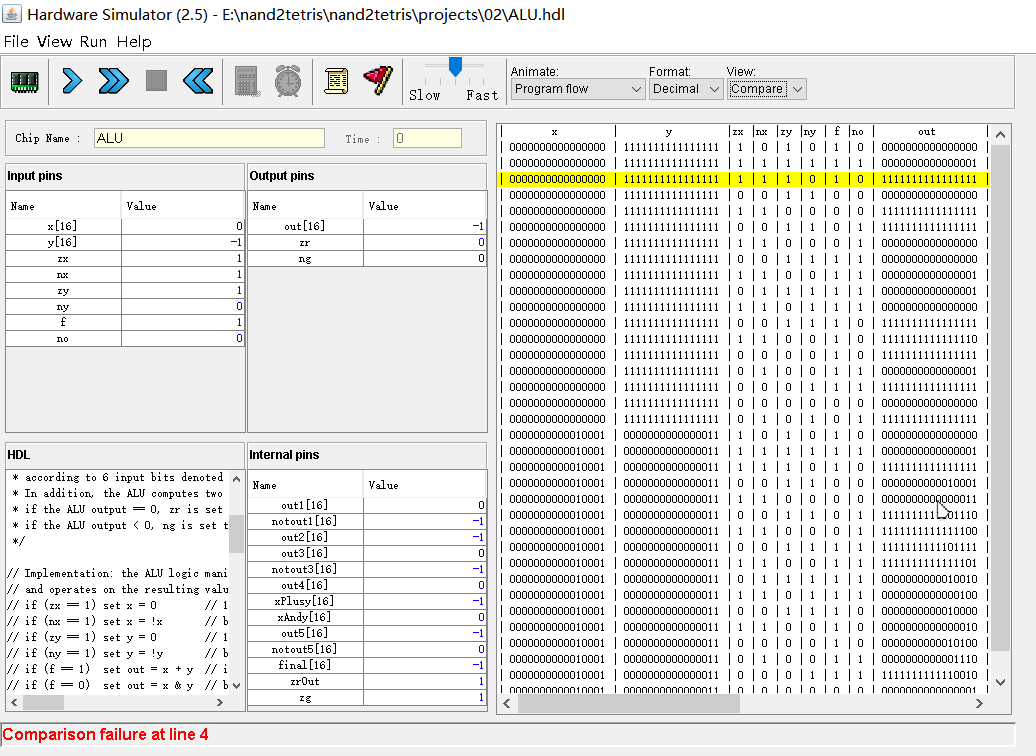Stop the simulation with the square button
This screenshot has height=756, width=1036.
point(156,81)
